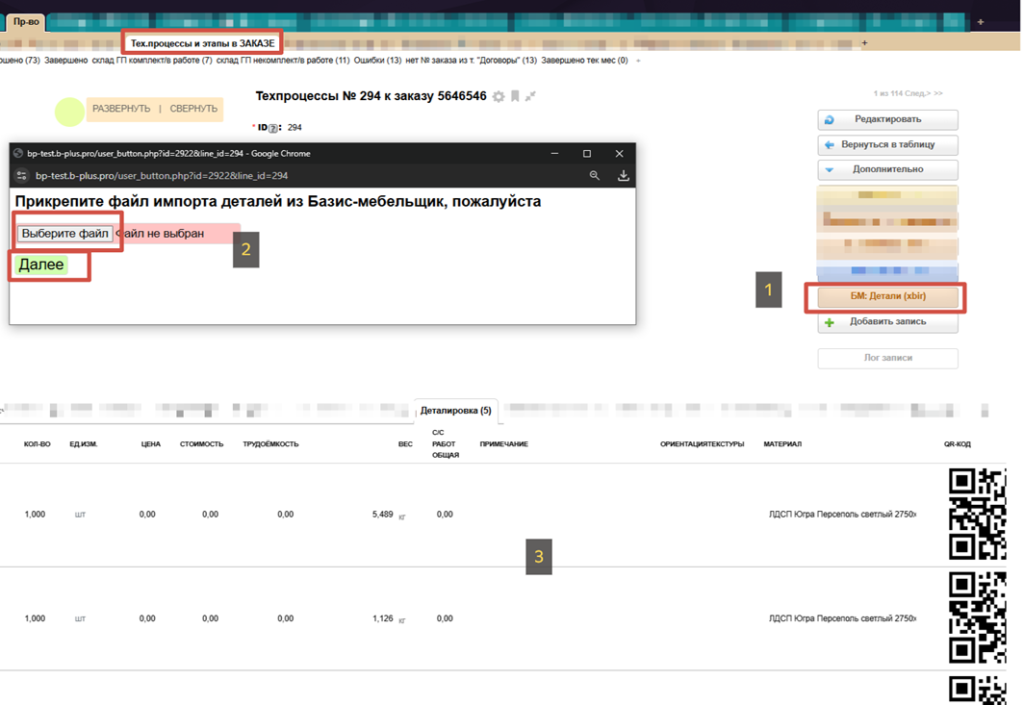Viewport: 1024px width, 705px height.
Task: Click РАЗВЕРНУТЬ to expand all sections
Action: click(x=121, y=108)
